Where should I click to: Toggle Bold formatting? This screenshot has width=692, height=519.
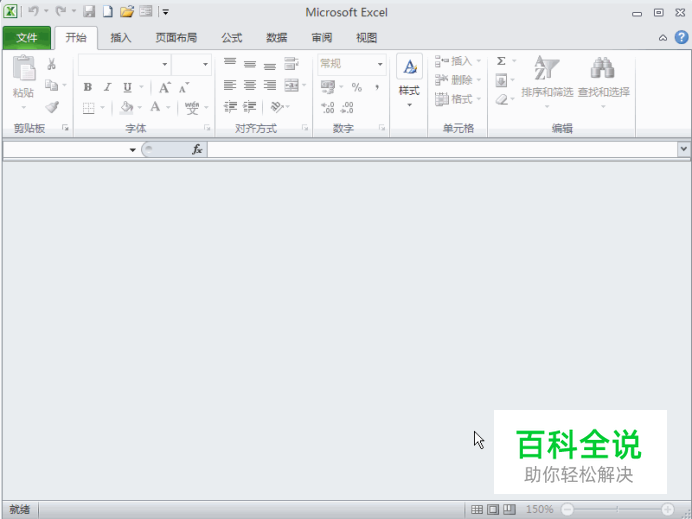[x=88, y=87]
